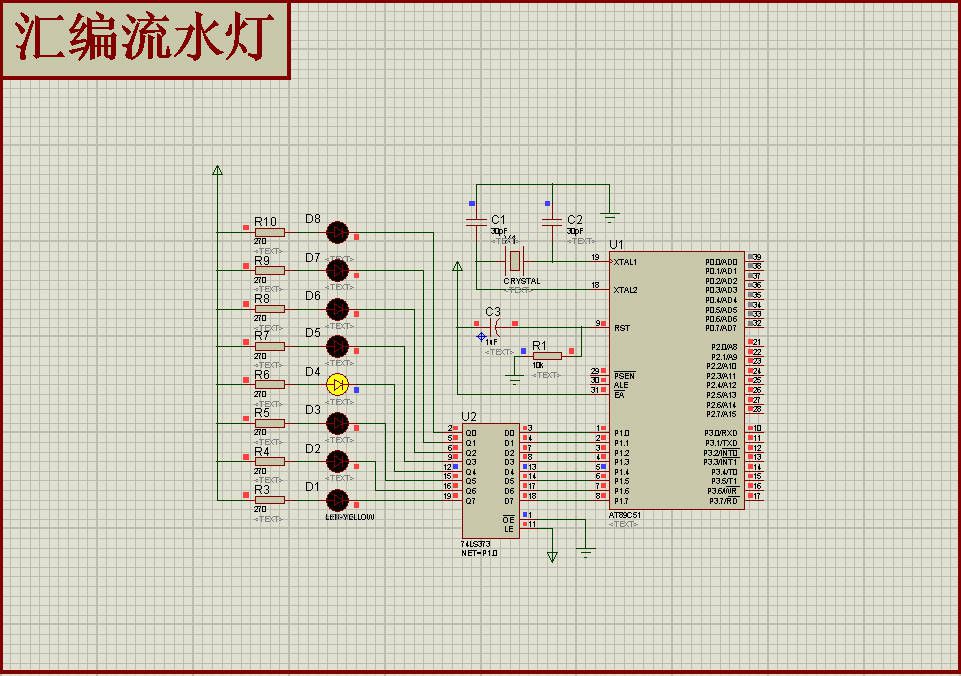The image size is (961, 676).
Task: Click the LED symbol D7
Action: coord(337,271)
